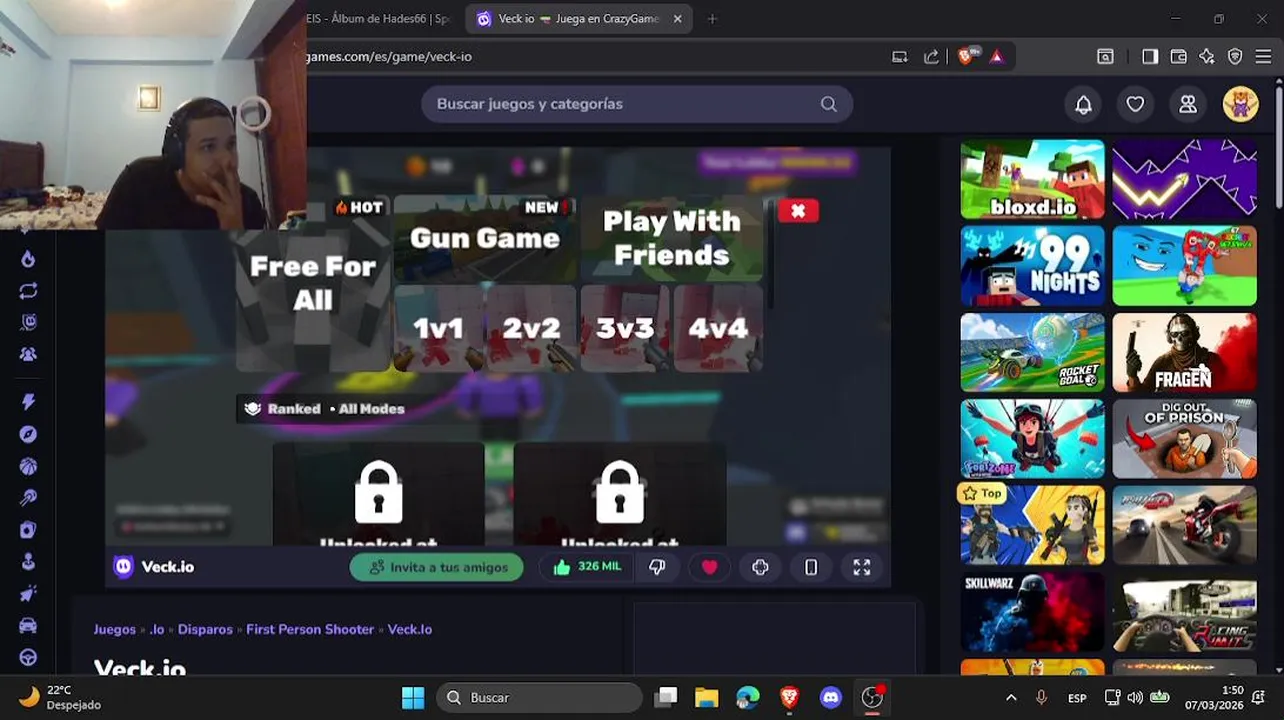Open Brave Leo AI sparkle icon

click(x=1207, y=57)
